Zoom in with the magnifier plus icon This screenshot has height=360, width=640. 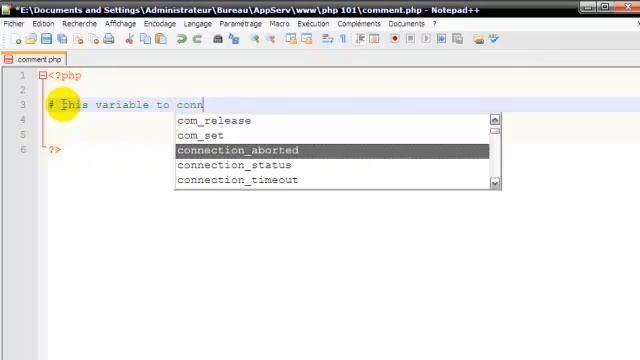[x=255, y=39]
